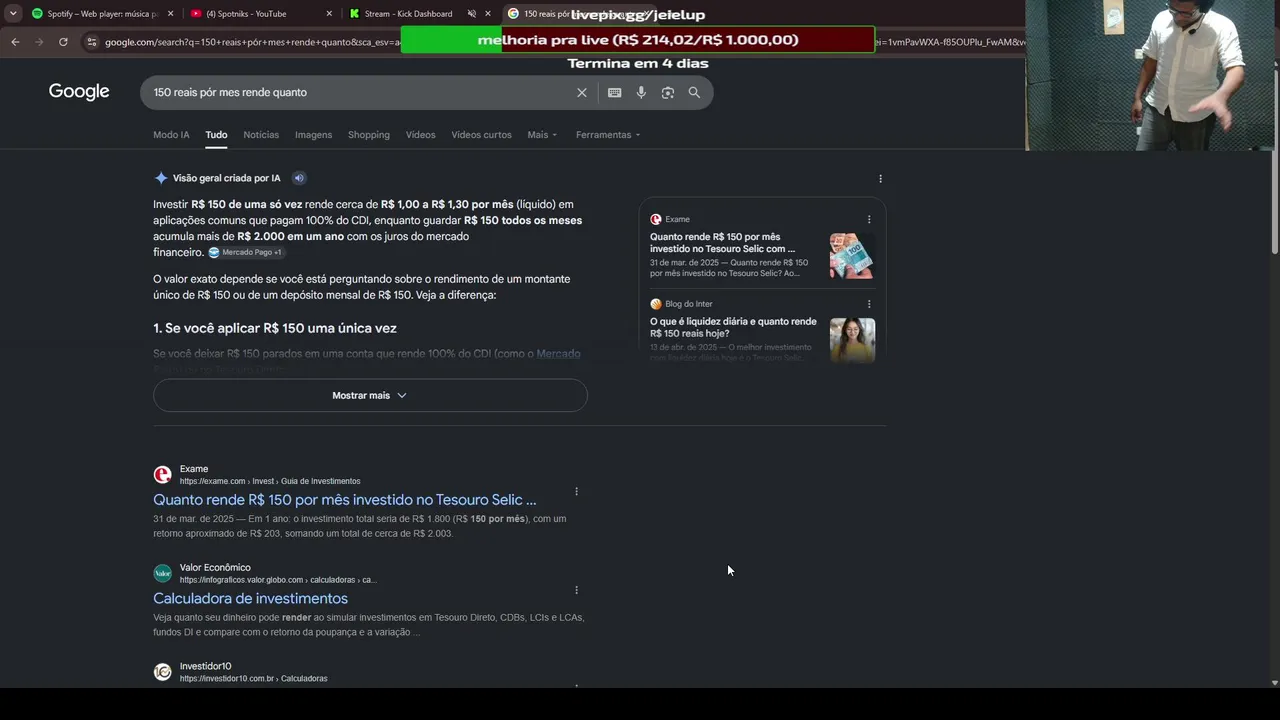
Task: Open the Google logo homepage
Action: [x=79, y=92]
